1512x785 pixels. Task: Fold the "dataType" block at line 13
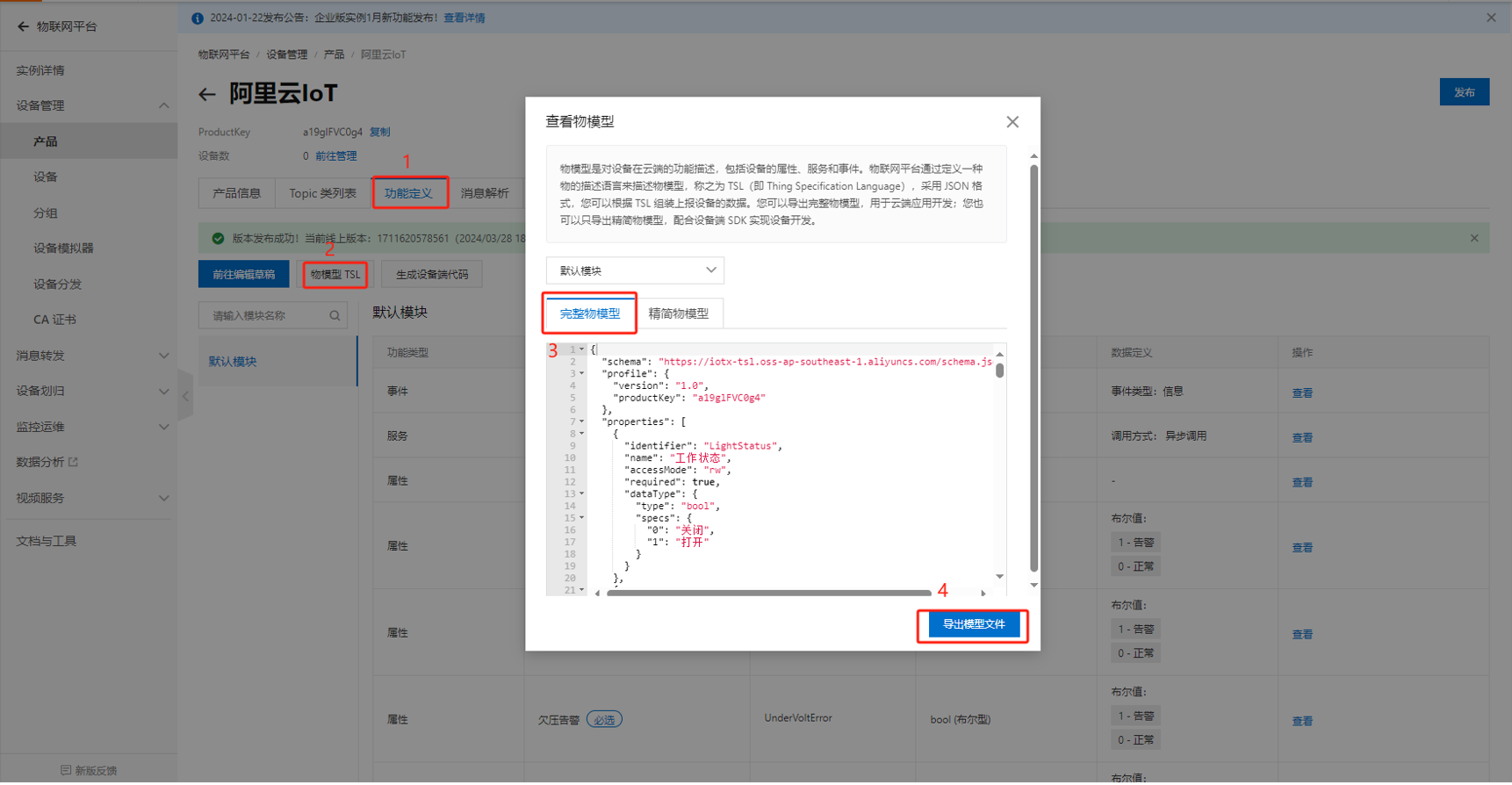[581, 494]
